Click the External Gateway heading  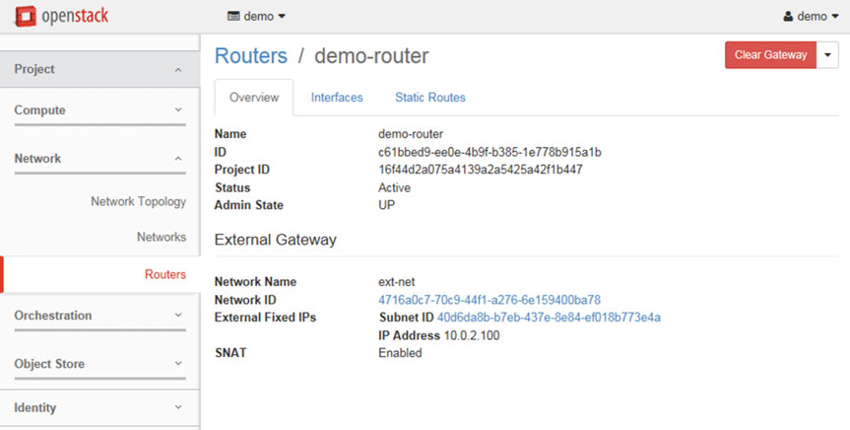coord(275,240)
